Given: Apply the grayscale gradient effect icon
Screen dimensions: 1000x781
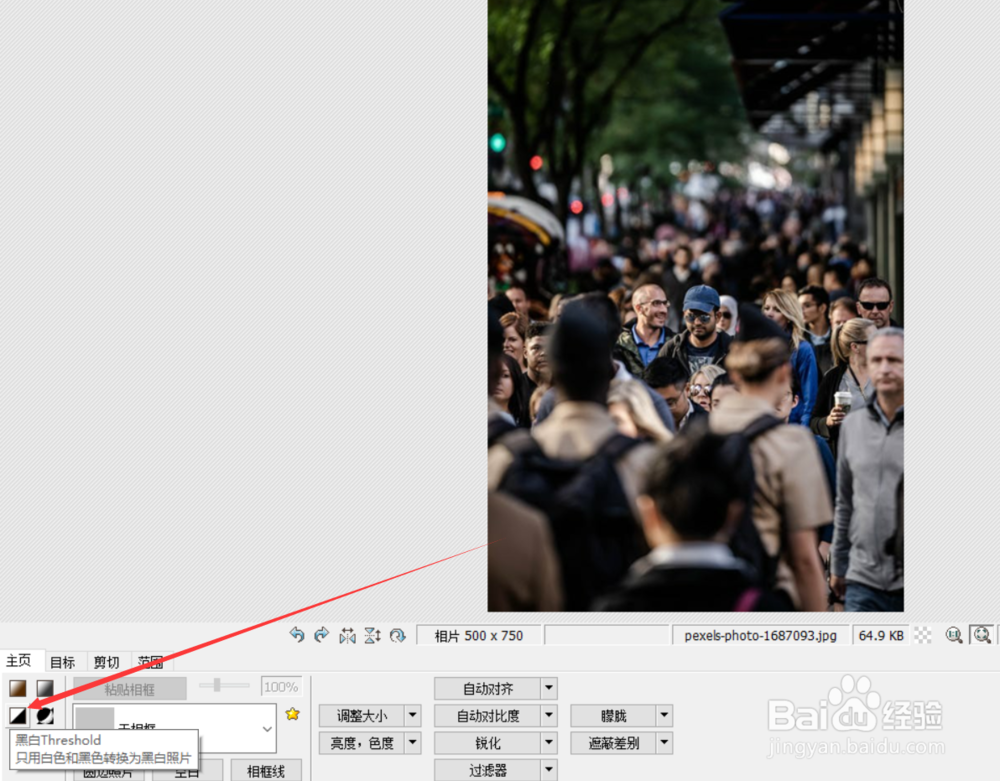Looking at the screenshot, I should (45, 688).
